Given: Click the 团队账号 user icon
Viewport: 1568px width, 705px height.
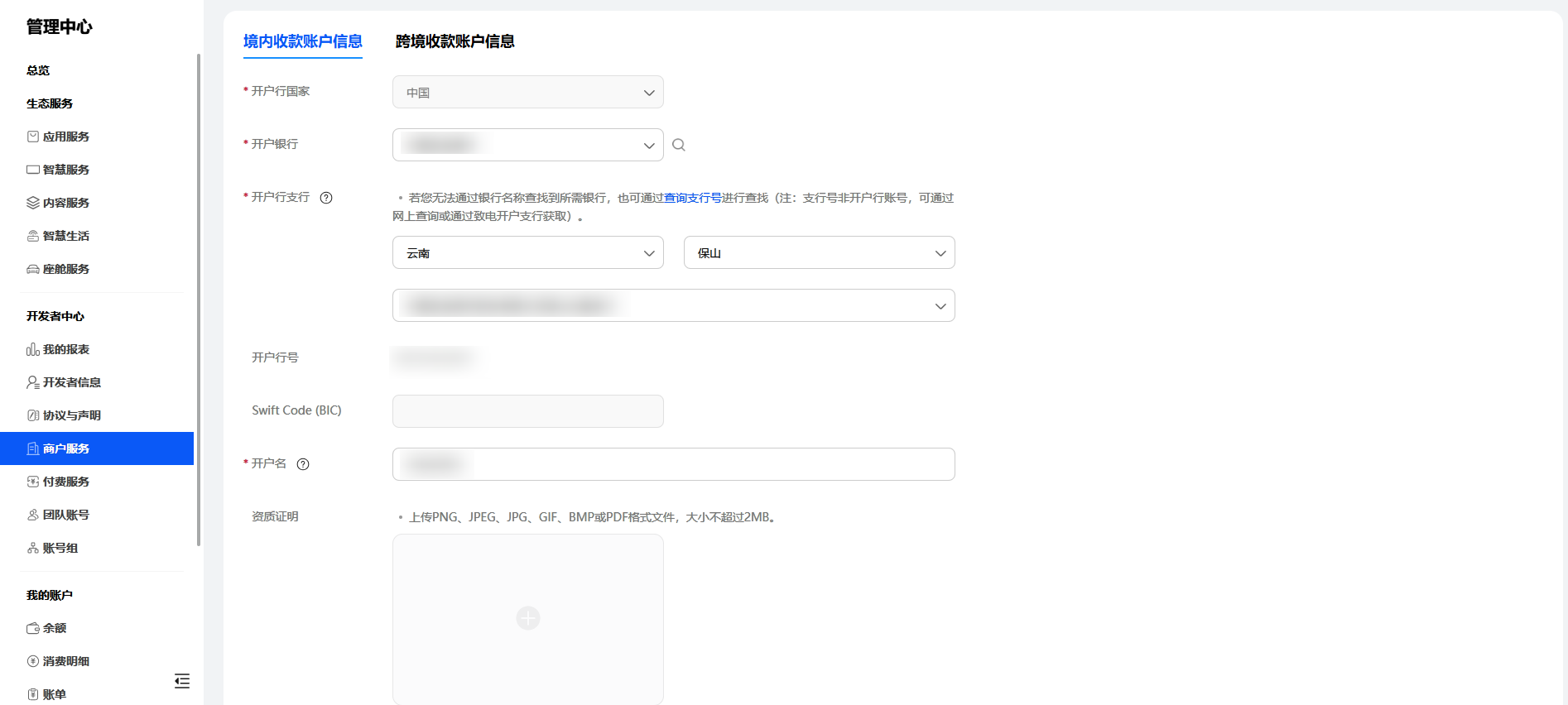Looking at the screenshot, I should 33,515.
